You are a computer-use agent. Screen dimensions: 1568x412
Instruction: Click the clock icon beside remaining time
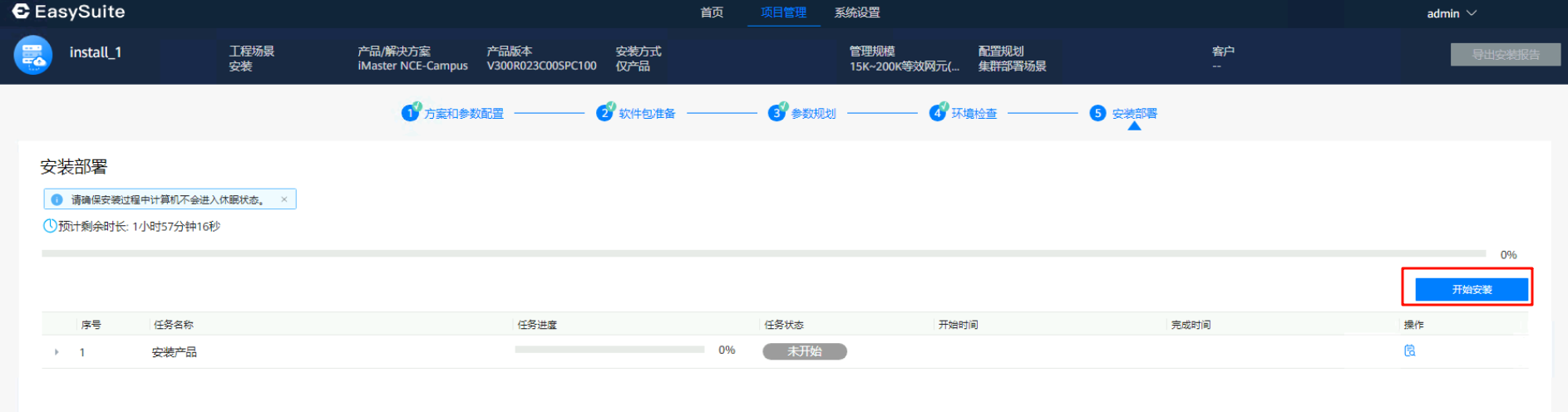[x=50, y=226]
